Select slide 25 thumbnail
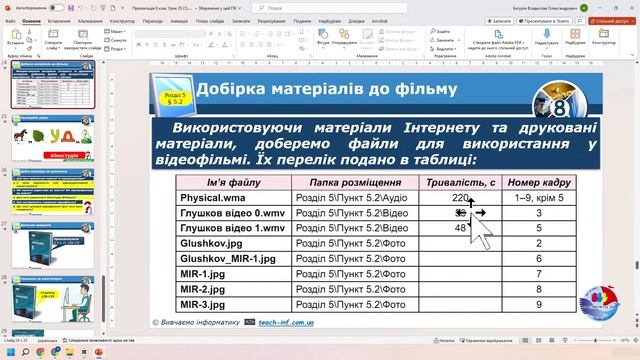 click(53, 138)
